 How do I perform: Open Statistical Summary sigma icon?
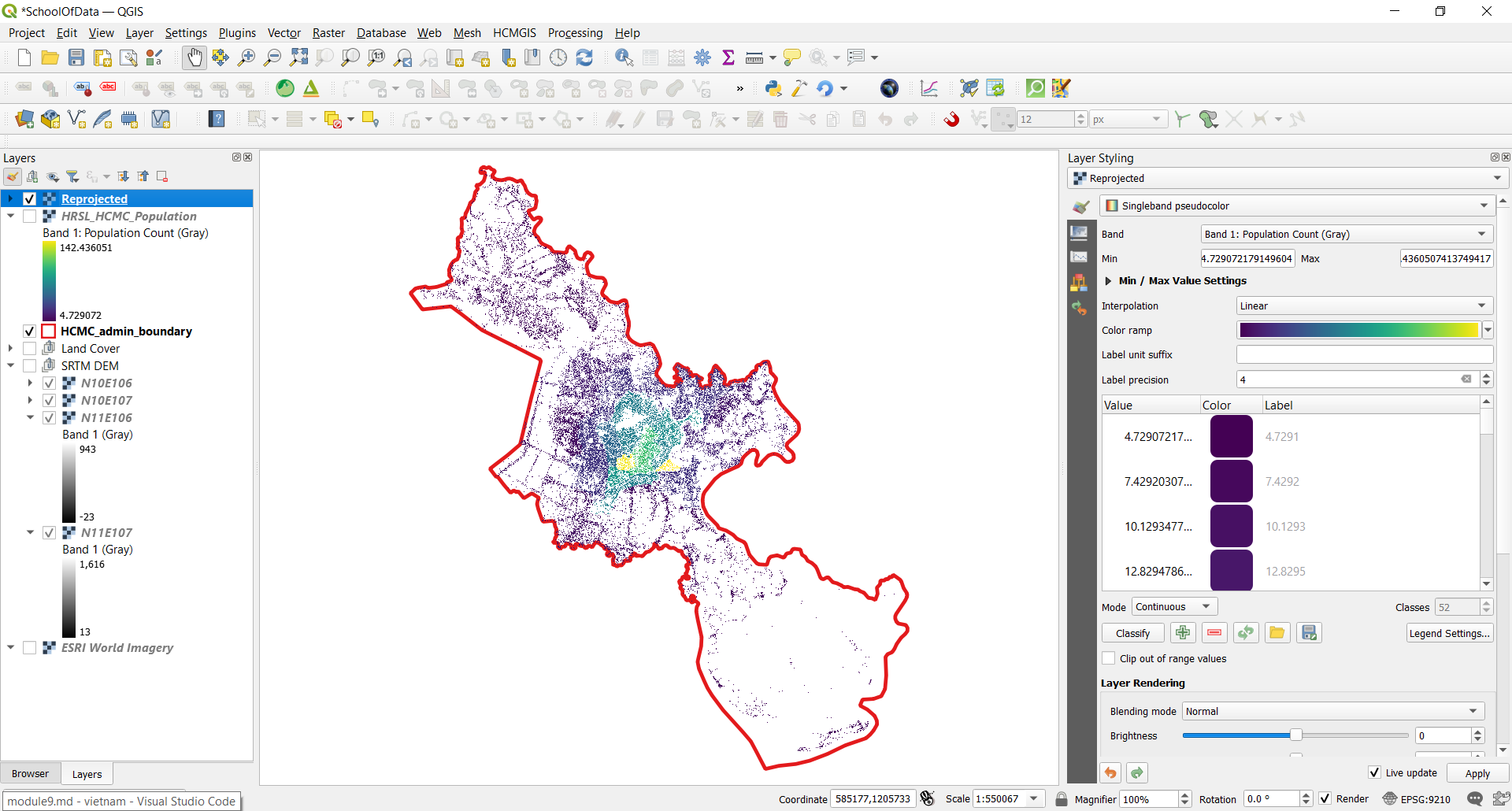(728, 57)
